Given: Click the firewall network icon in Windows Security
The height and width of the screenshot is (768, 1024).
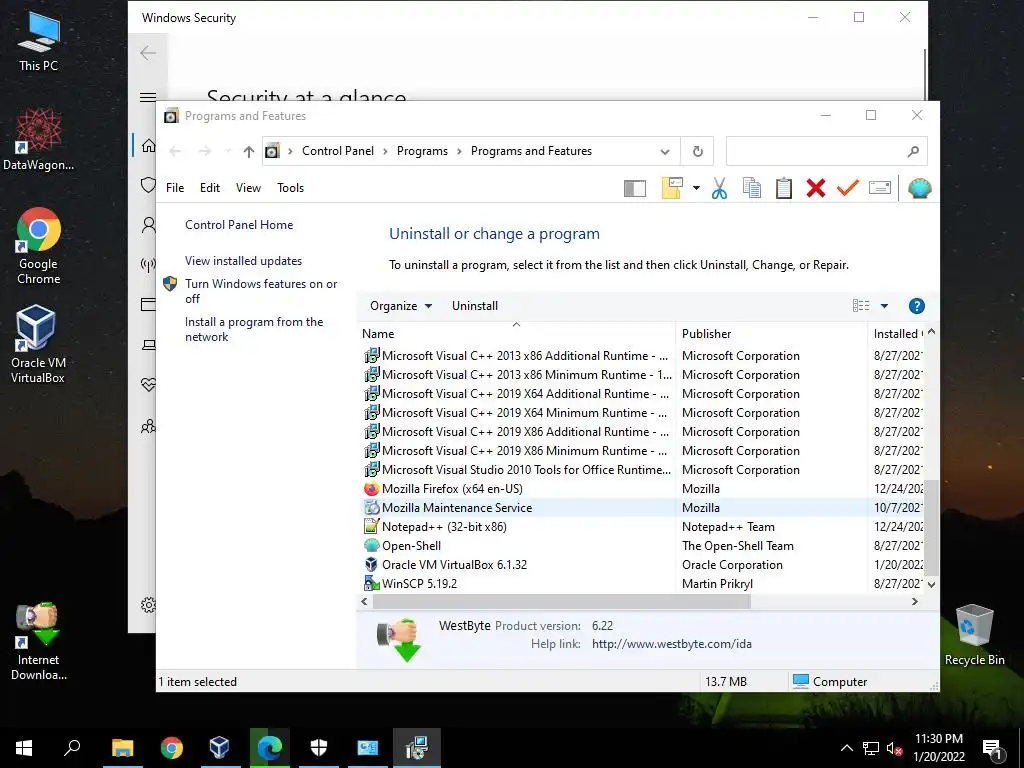Looking at the screenshot, I should pos(148,264).
